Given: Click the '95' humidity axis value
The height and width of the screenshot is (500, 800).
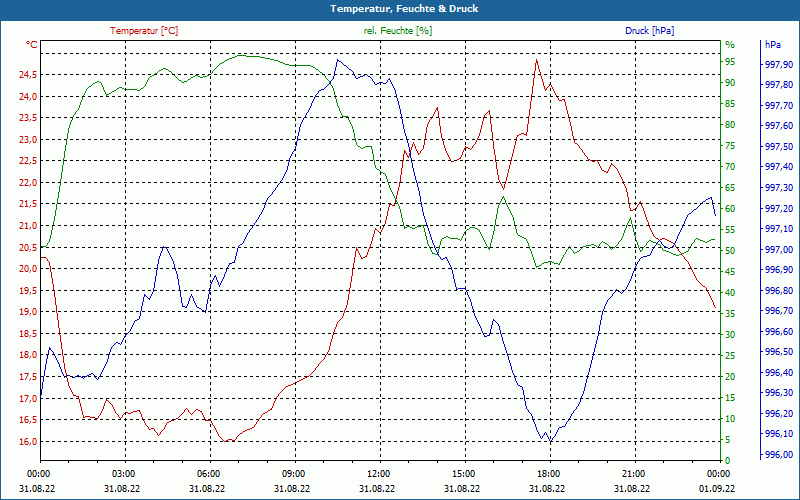Looking at the screenshot, I should 730,62.
